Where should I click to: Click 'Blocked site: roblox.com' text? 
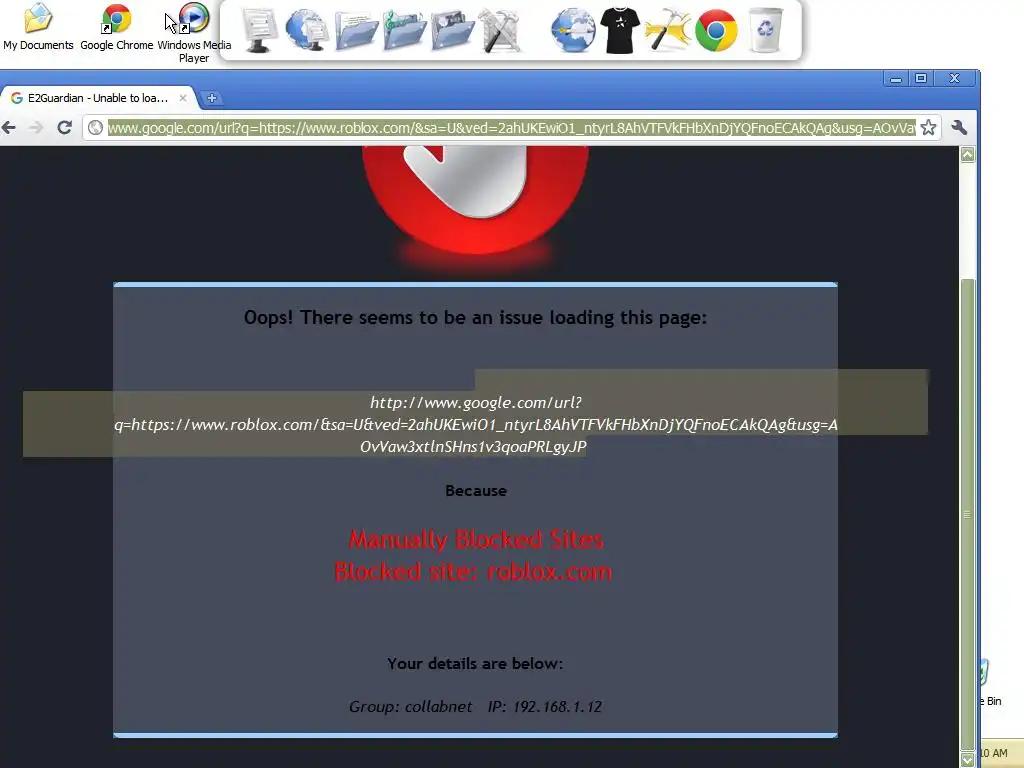coord(473,571)
